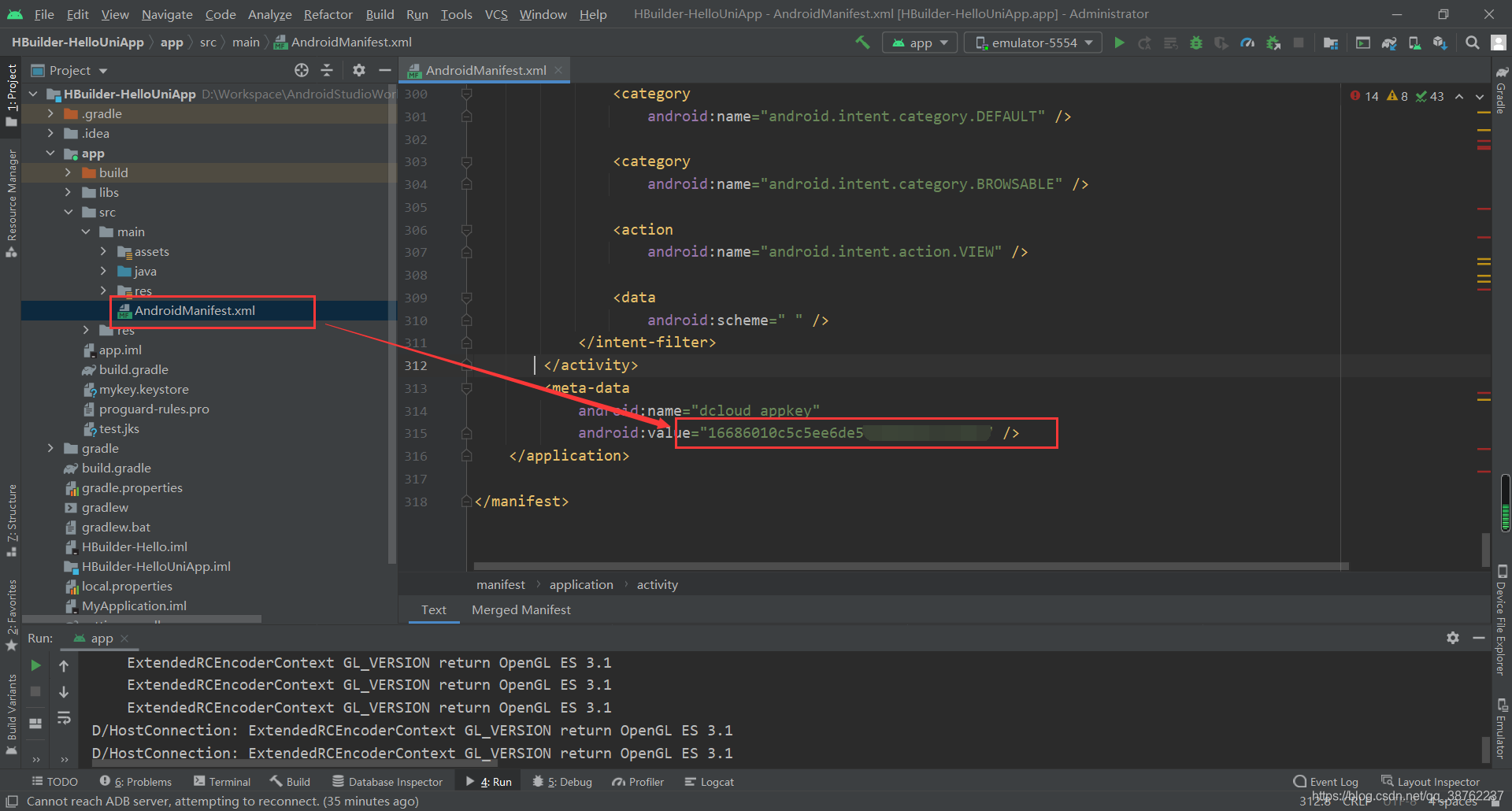
Task: Rerun app in Run panel
Action: [35, 665]
